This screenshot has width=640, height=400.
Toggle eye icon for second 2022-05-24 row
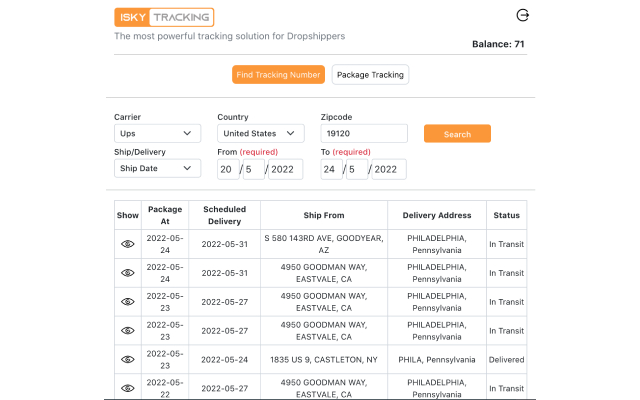pyautogui.click(x=128, y=273)
